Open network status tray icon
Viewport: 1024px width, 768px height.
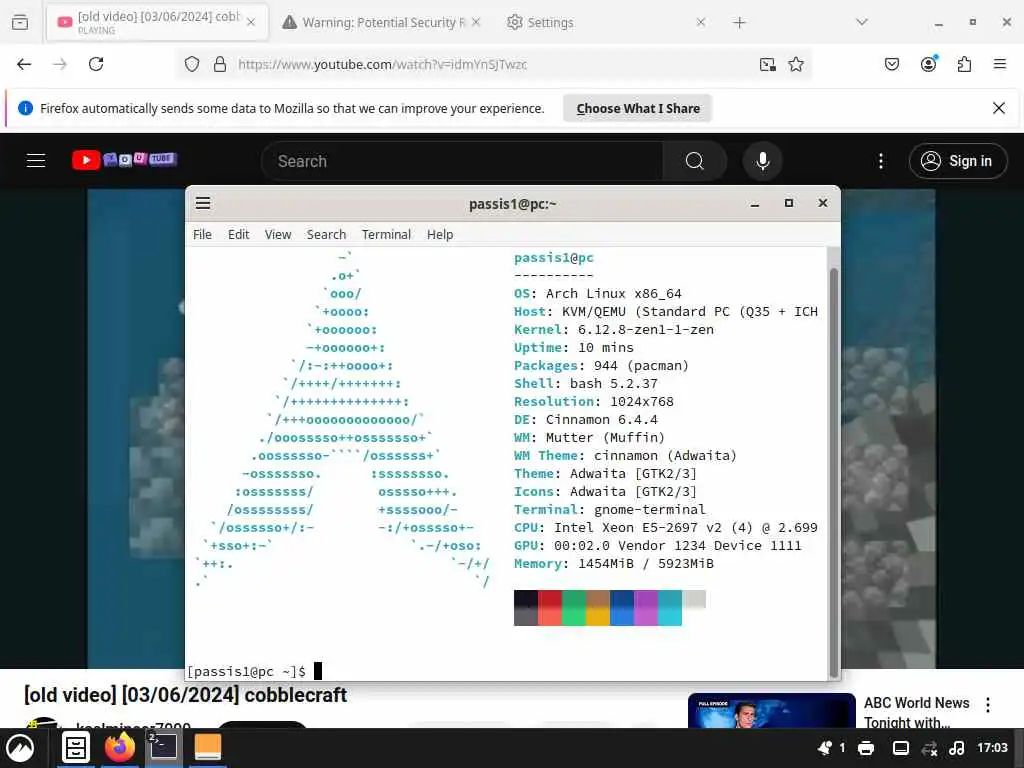(929, 748)
